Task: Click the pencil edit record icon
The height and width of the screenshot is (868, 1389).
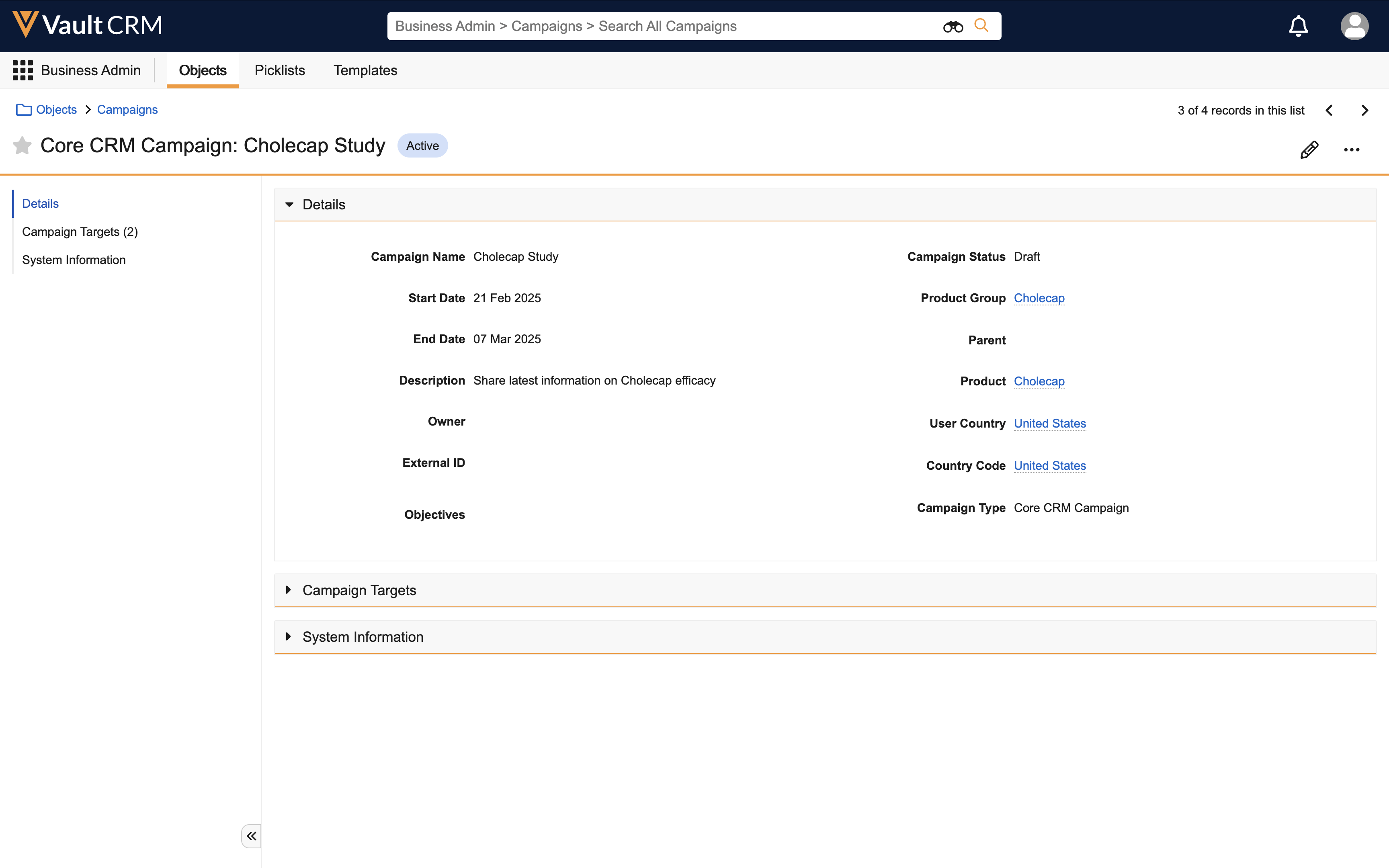Action: pyautogui.click(x=1309, y=150)
